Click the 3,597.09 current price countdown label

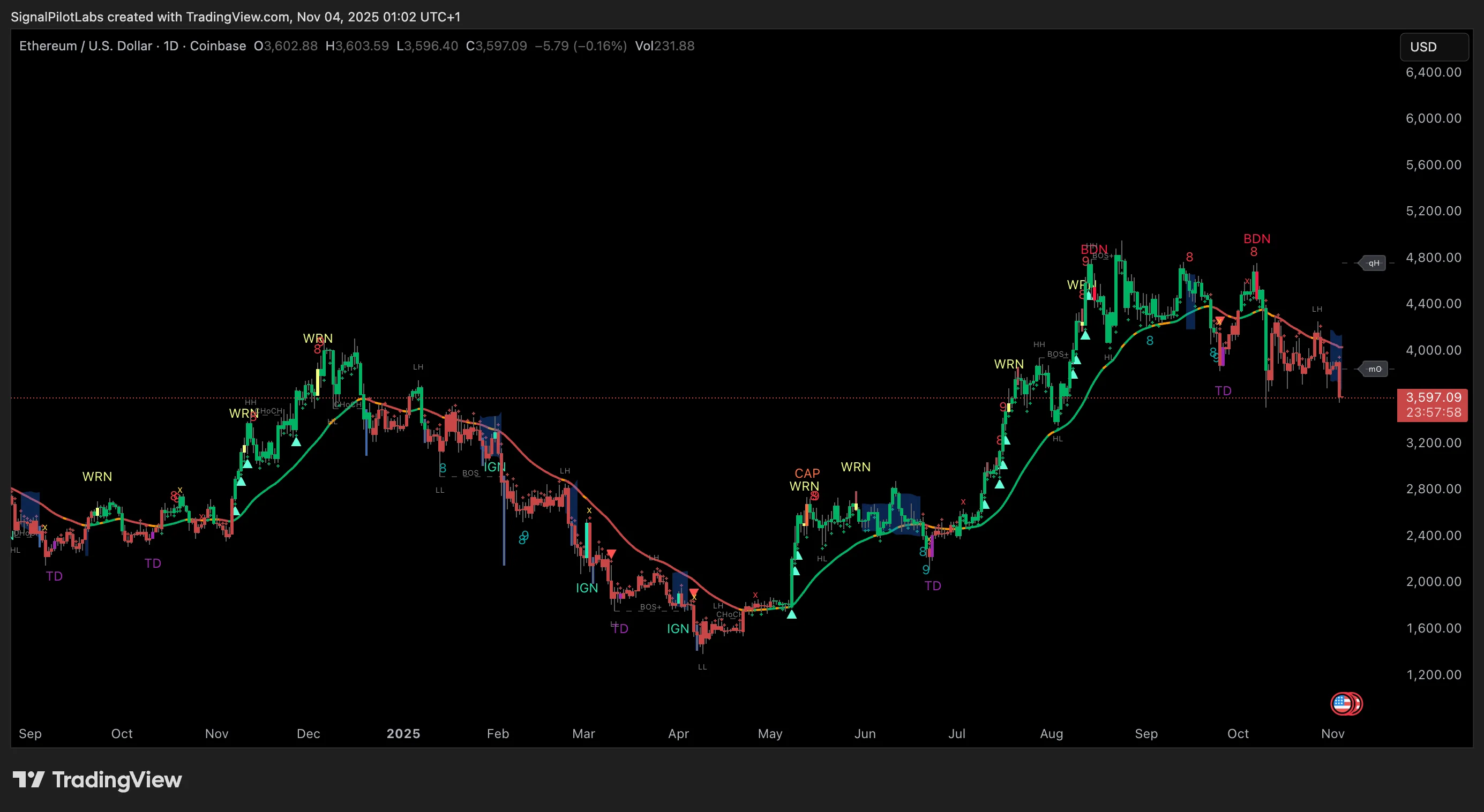click(1432, 405)
